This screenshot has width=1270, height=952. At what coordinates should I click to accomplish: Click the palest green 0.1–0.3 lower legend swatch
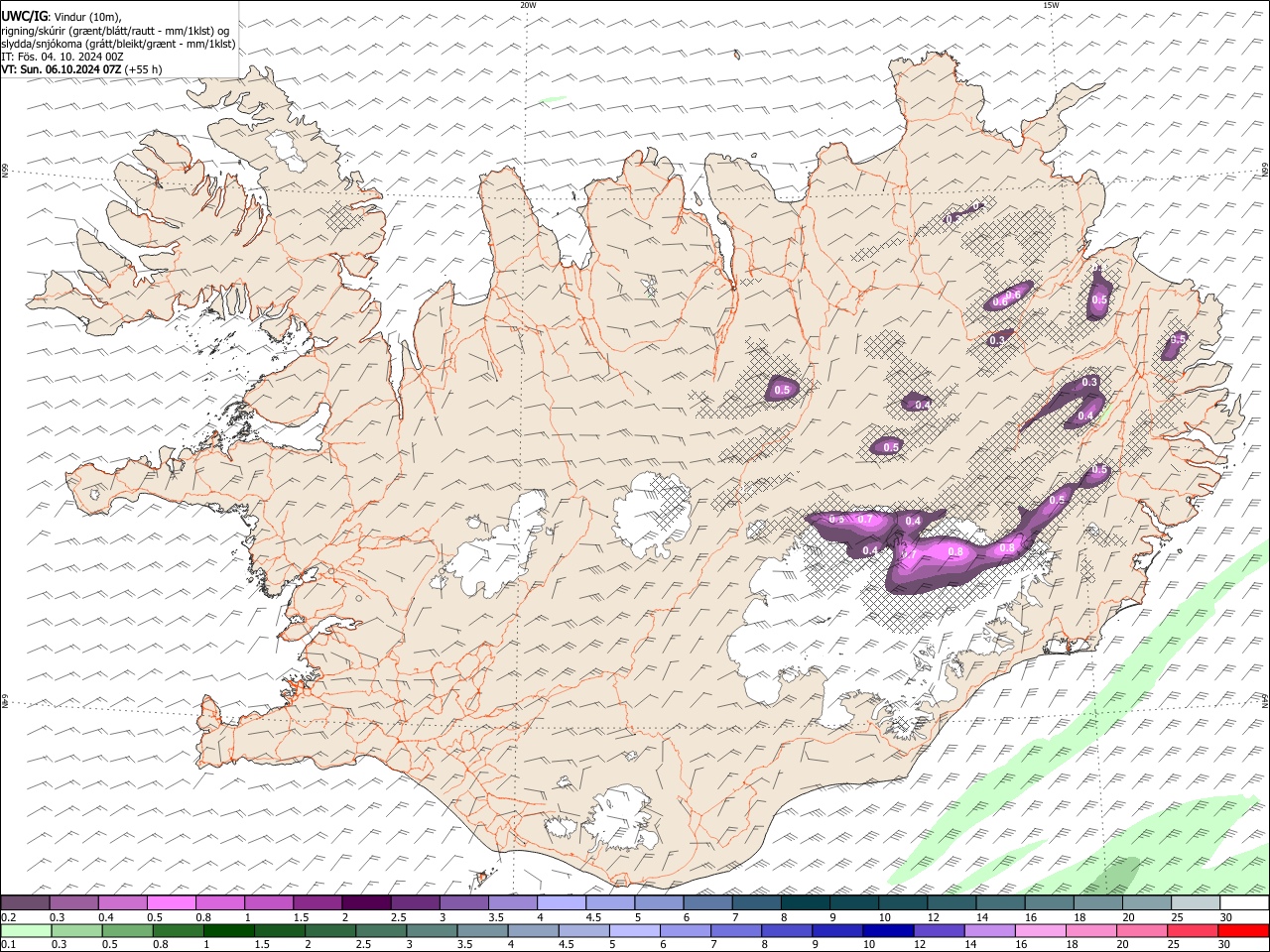click(26, 931)
